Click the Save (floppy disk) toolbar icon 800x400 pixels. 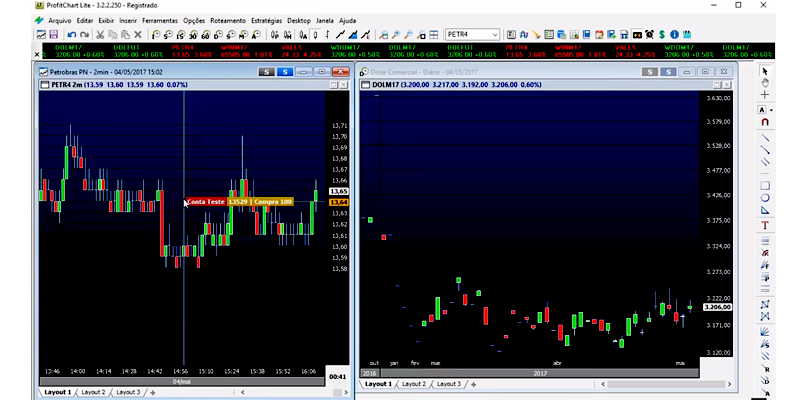pyautogui.click(x=54, y=35)
